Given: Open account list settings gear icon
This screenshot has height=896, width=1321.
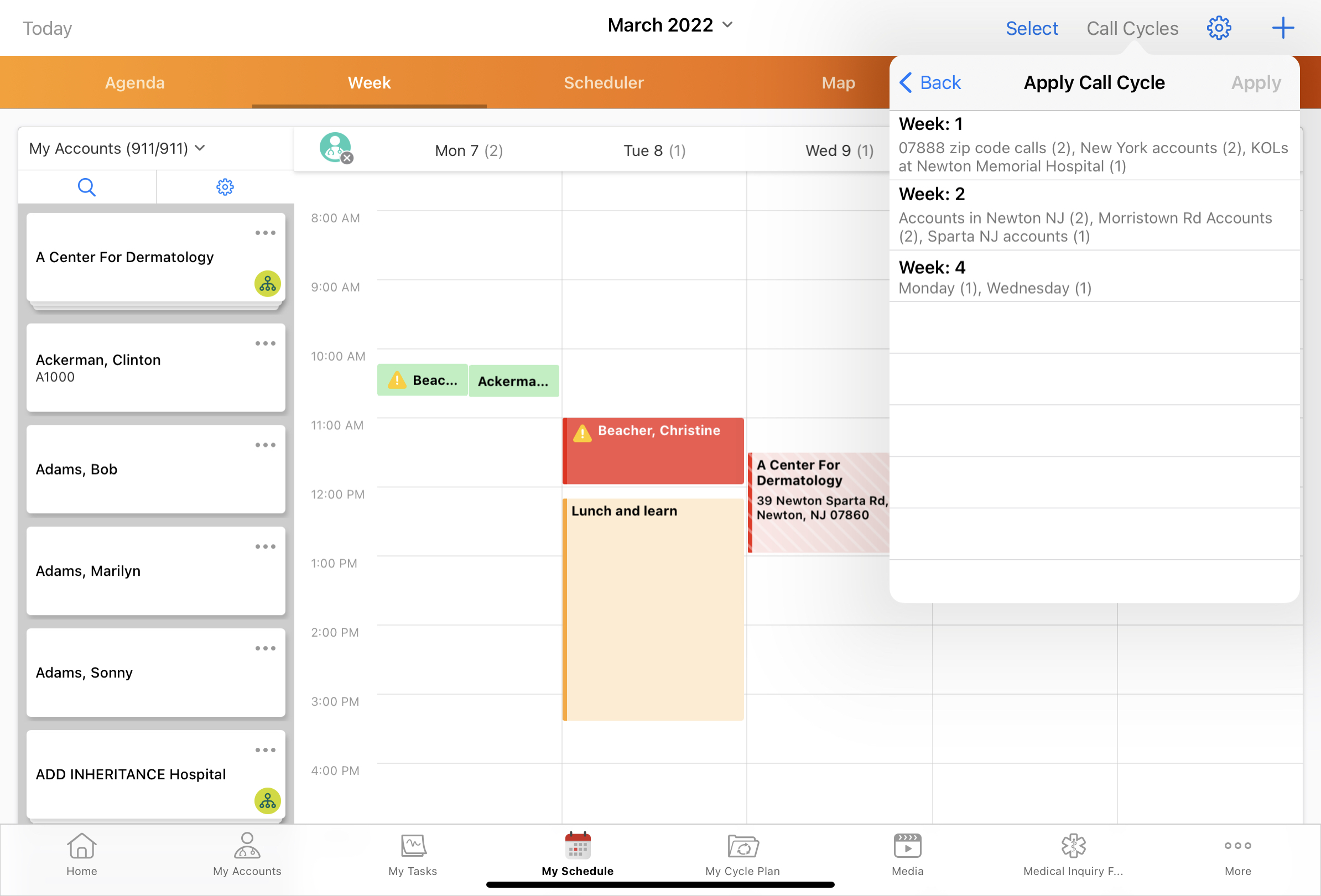Looking at the screenshot, I should tap(225, 187).
